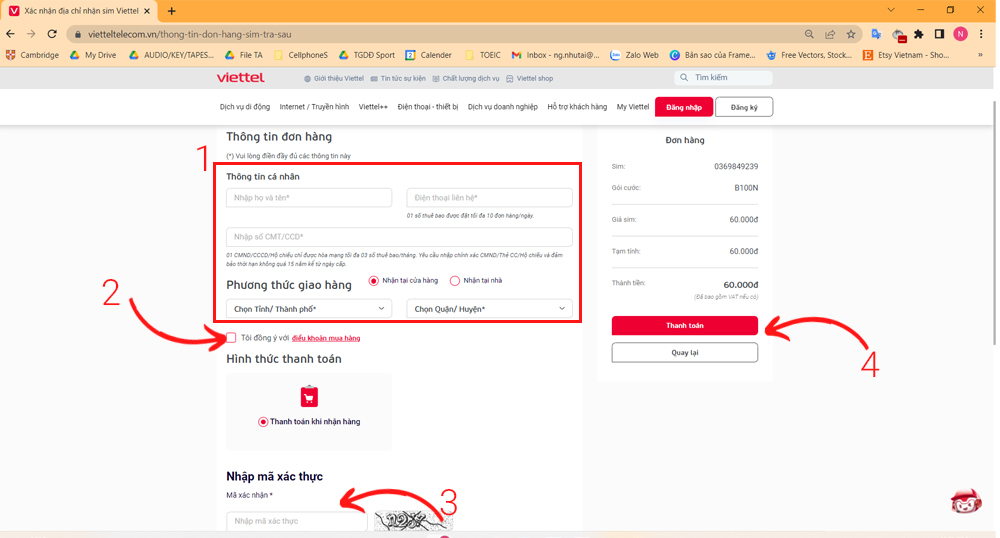Open the điều khoản mua hàng link
This screenshot has width=1000, height=538.
coord(326,338)
